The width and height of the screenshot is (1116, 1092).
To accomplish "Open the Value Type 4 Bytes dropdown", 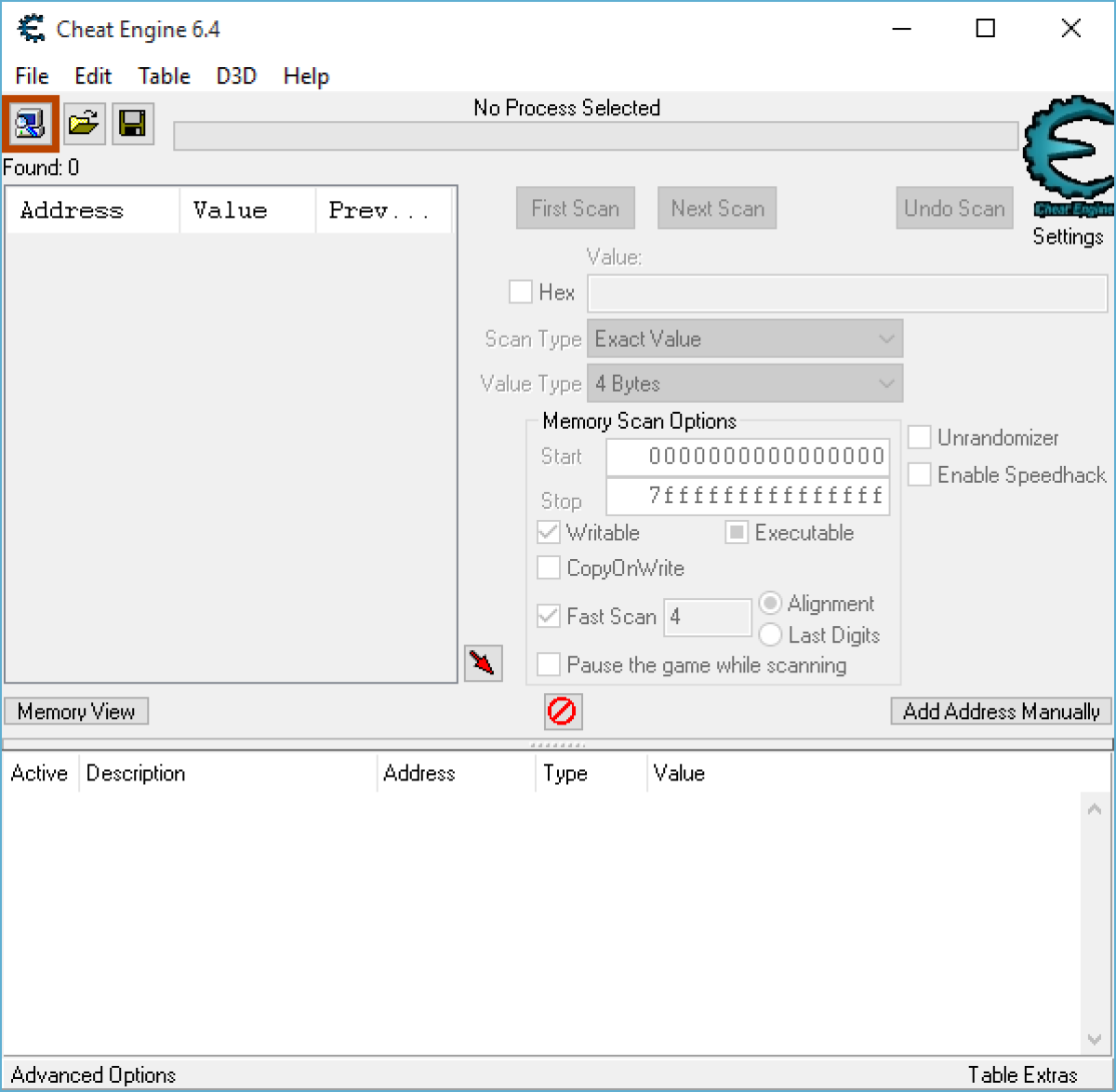I will coord(745,383).
